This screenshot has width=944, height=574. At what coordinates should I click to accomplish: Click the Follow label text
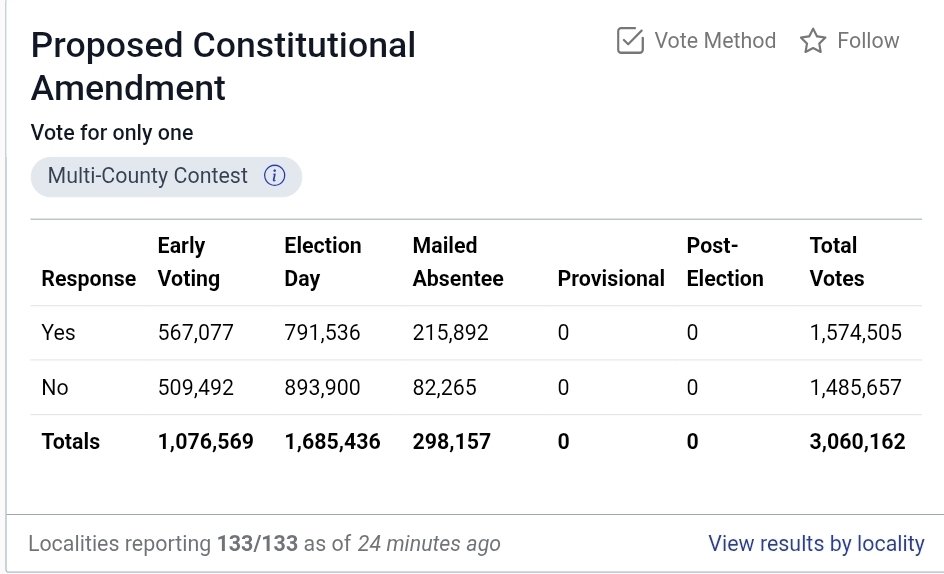tap(868, 41)
